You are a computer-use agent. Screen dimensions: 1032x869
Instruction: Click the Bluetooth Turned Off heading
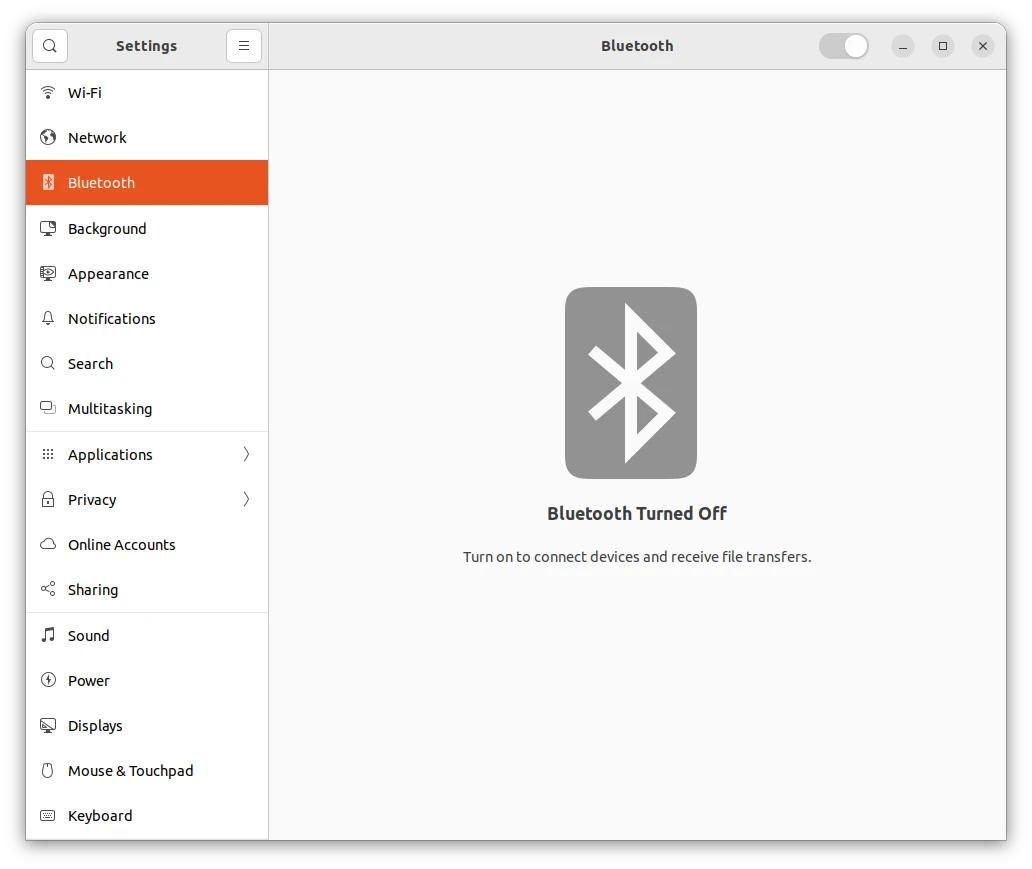[x=637, y=514]
